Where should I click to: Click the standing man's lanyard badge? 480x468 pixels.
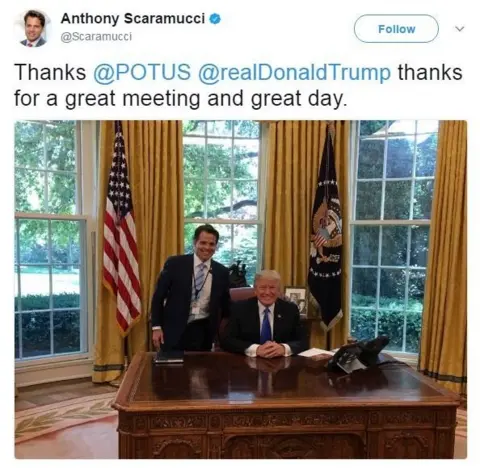[195, 309]
